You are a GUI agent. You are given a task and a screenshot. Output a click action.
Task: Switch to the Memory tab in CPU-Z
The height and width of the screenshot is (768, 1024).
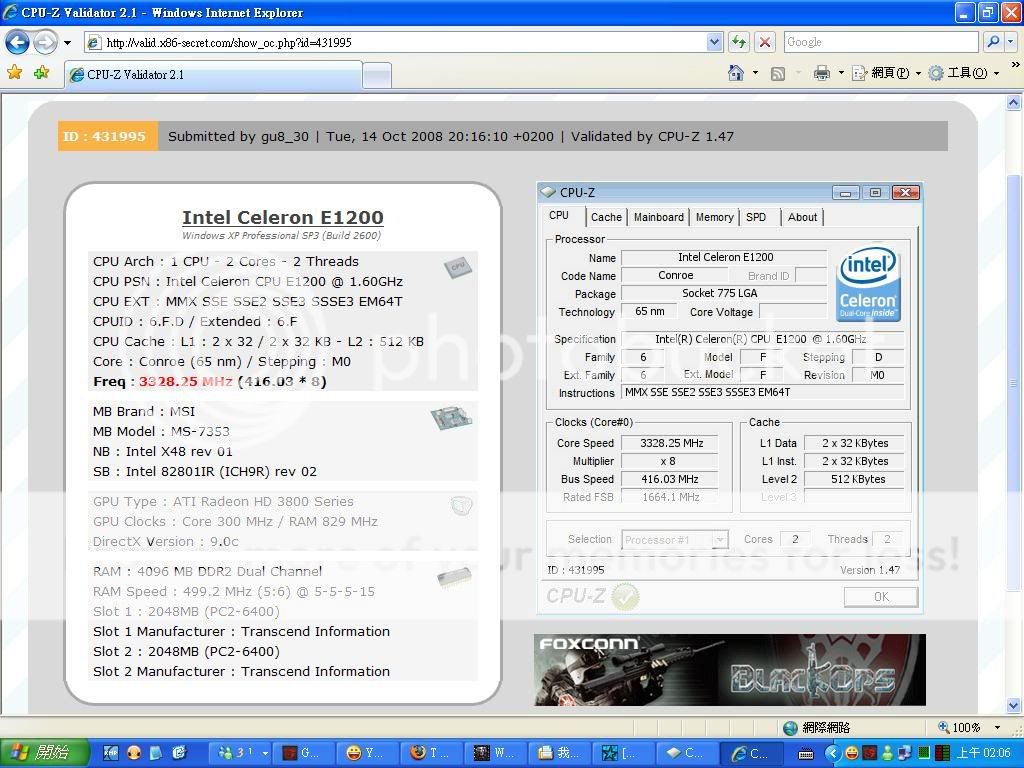[714, 217]
